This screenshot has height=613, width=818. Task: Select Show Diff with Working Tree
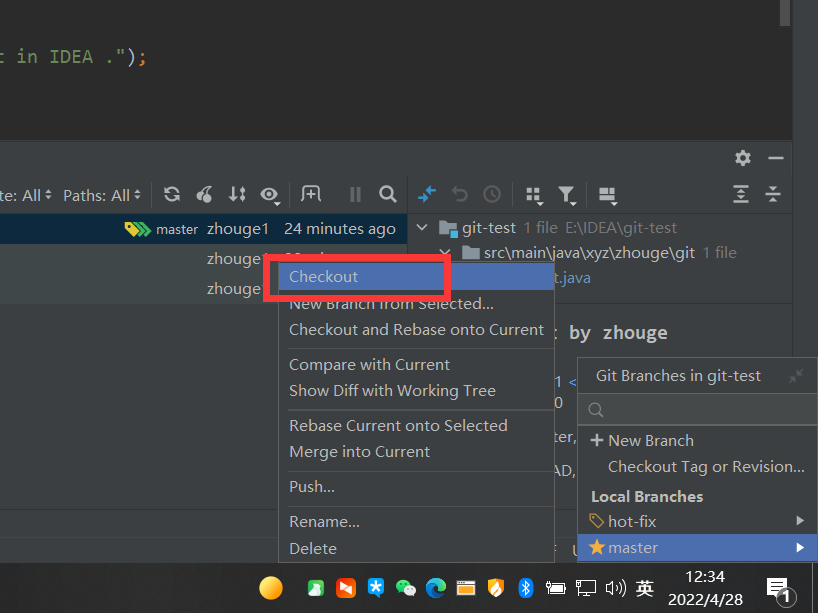(x=416, y=391)
